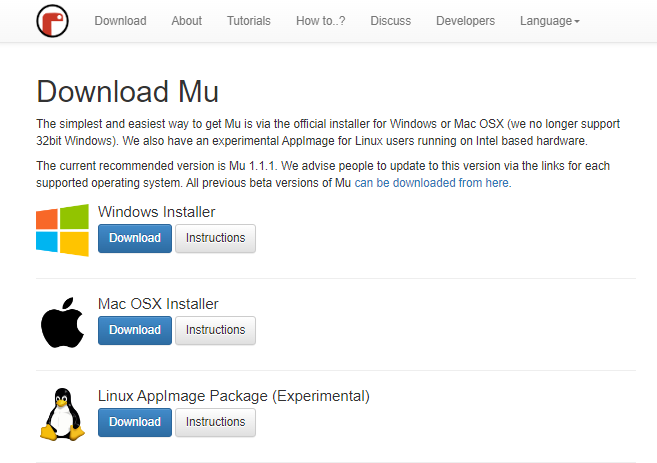Screen dimensions: 657x463
Task: Go to the Download page in navbar
Action: [120, 21]
